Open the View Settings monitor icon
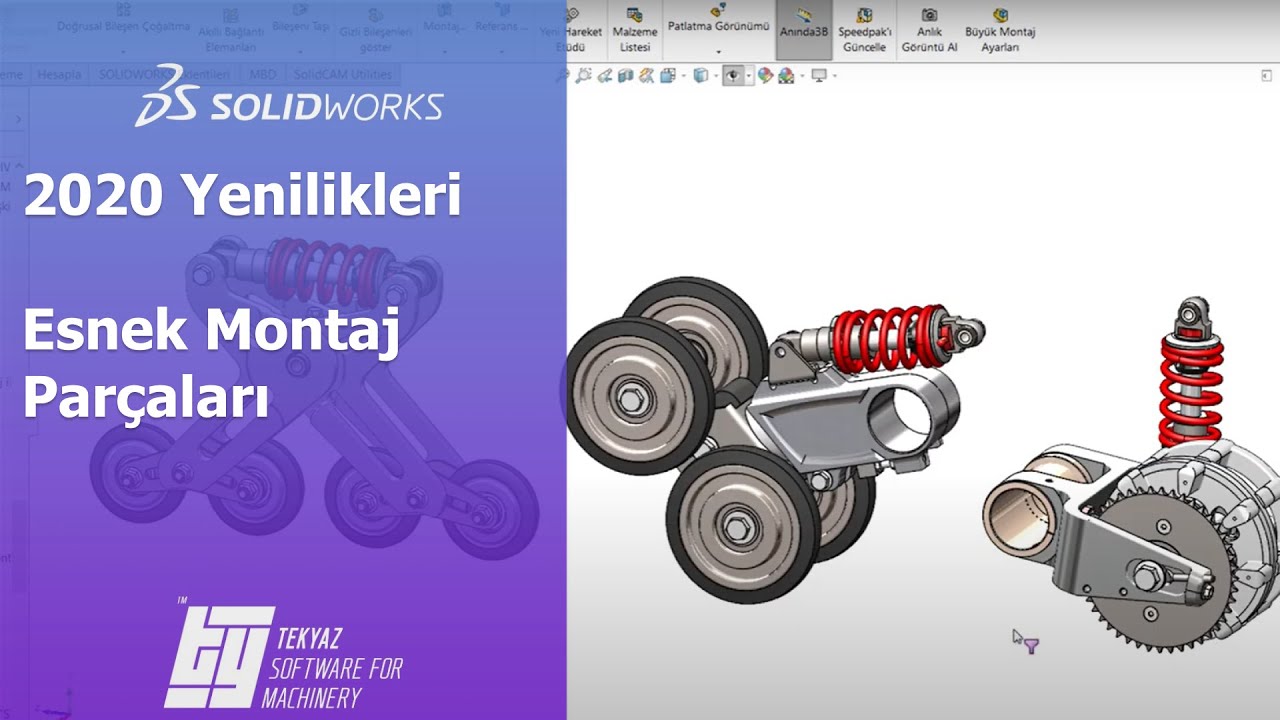This screenshot has width=1280, height=720. 819,75
